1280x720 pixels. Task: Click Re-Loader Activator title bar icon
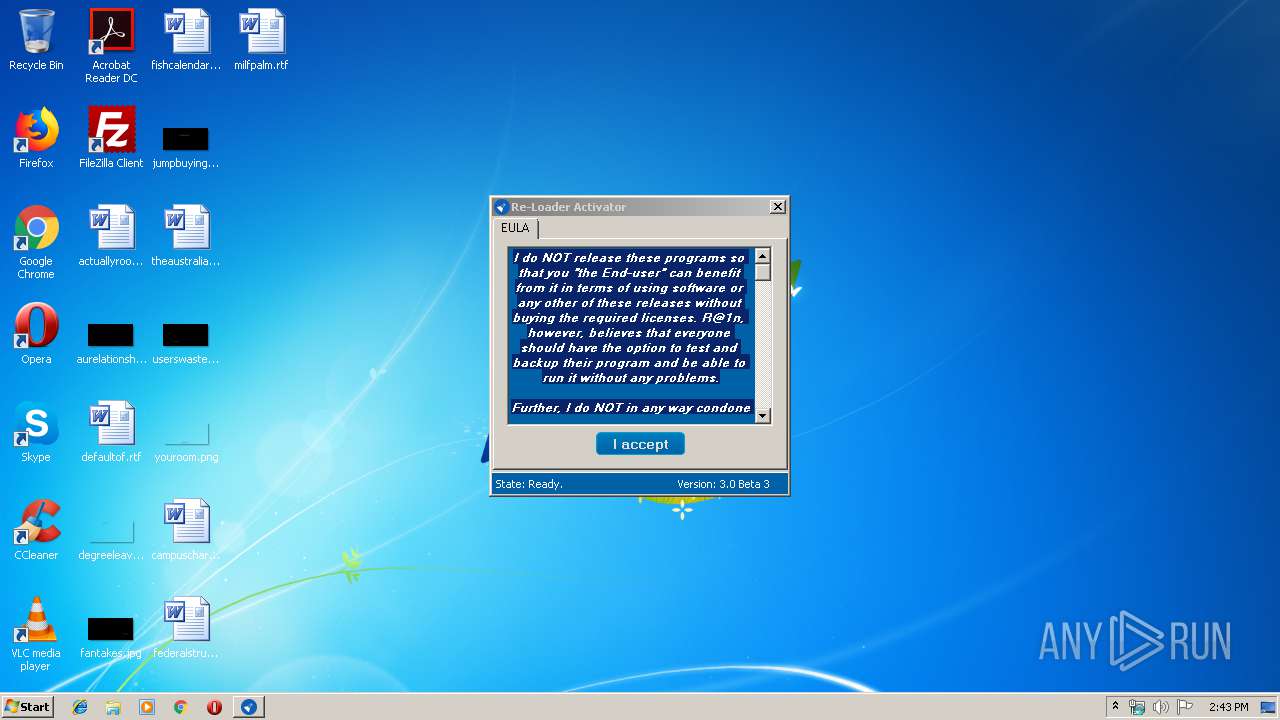click(x=502, y=207)
